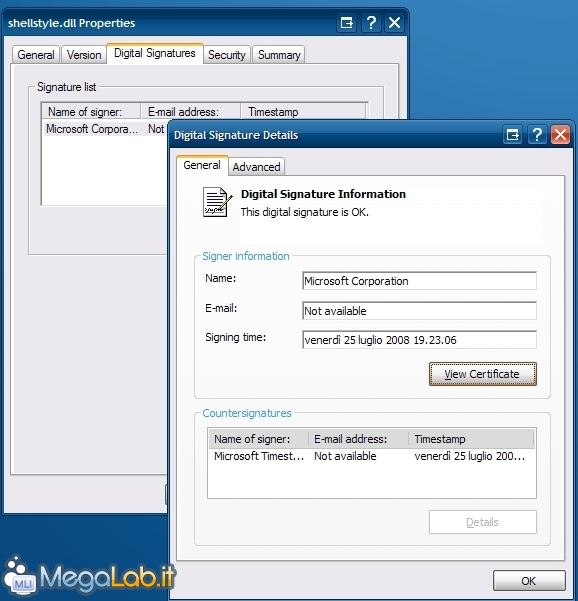Click the extra window button in shellstyle.dll Properties title bar
The width and height of the screenshot is (578, 601).
tap(346, 23)
